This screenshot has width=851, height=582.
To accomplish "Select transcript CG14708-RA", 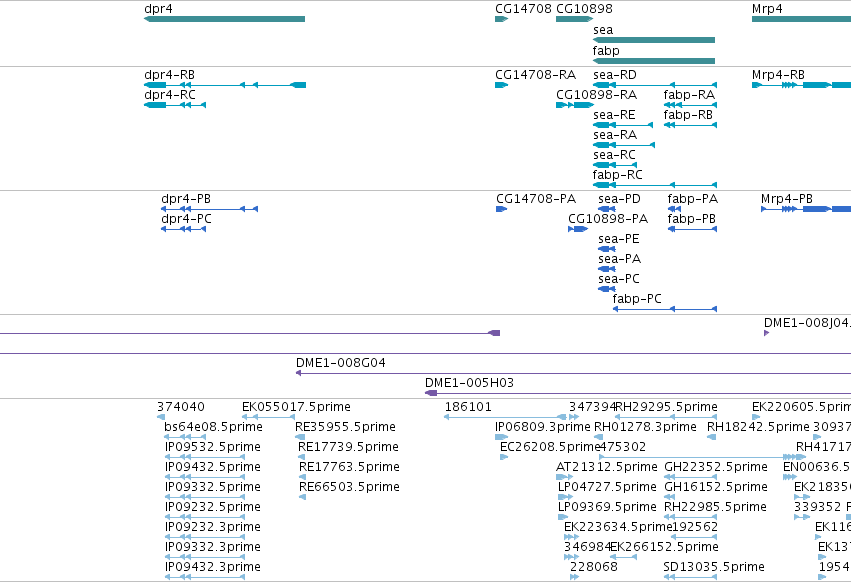I will coord(501,85).
